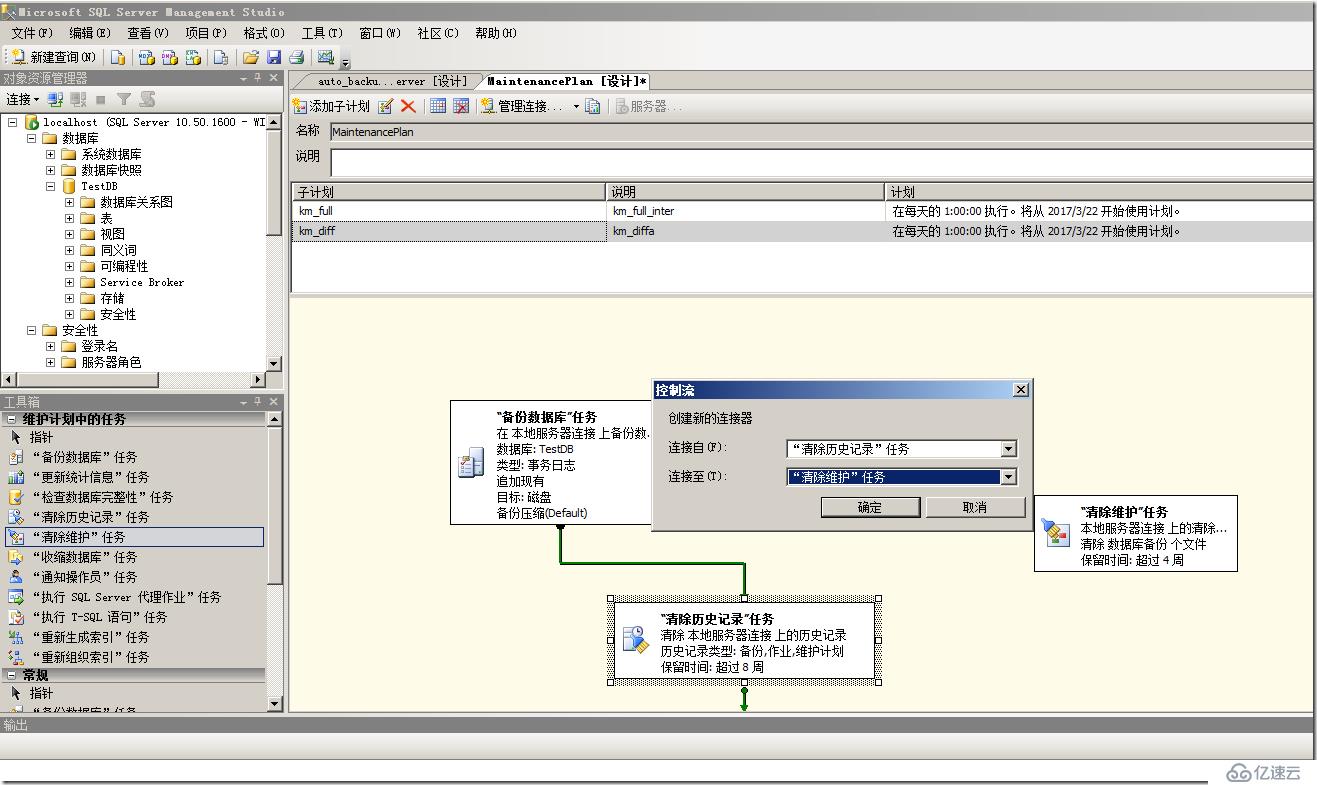
Task: Click Object Explorer refresh icon
Action: [147, 99]
